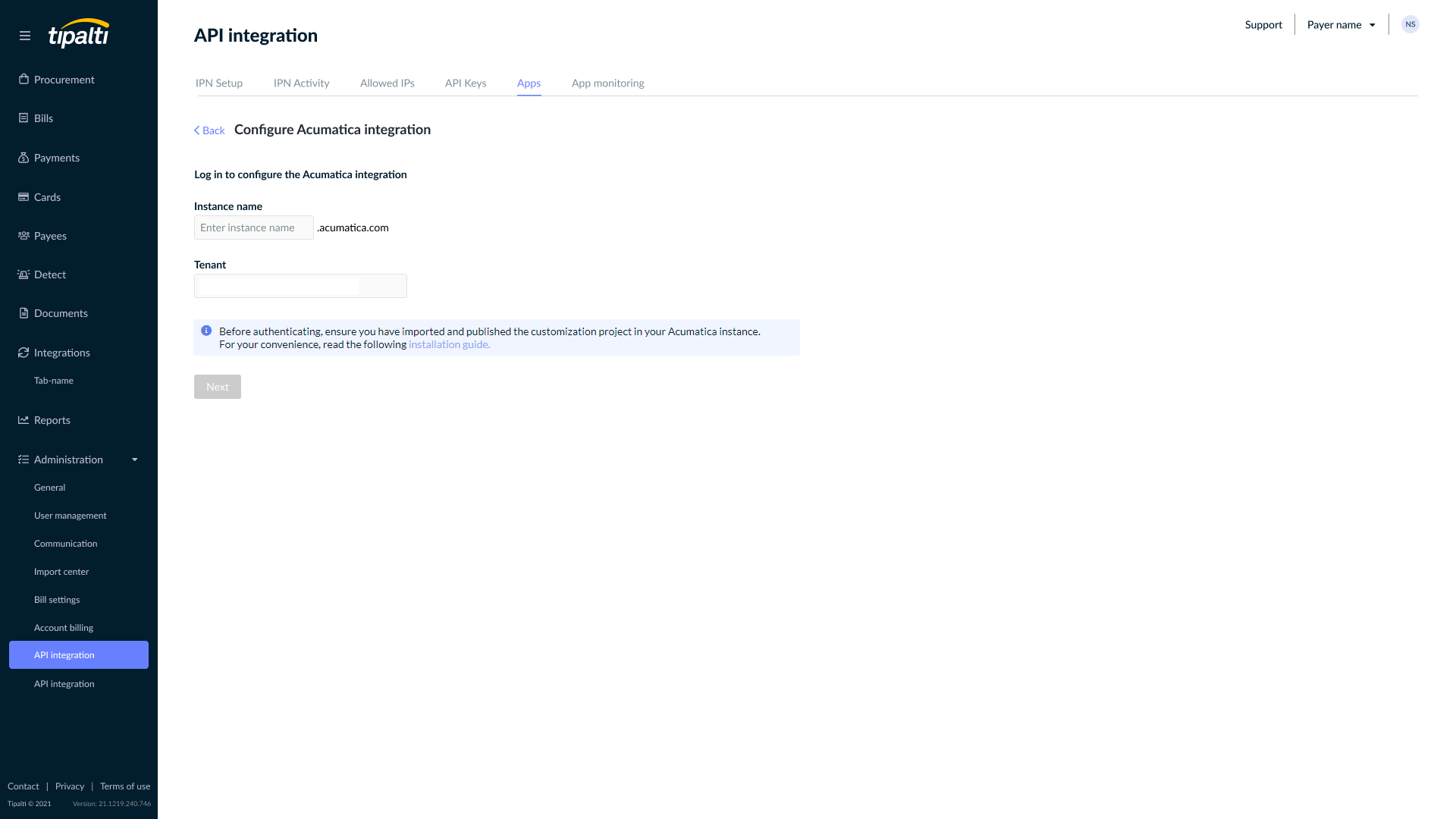Click the Tipalti logo
The height and width of the screenshot is (819, 1456).
(x=78, y=34)
